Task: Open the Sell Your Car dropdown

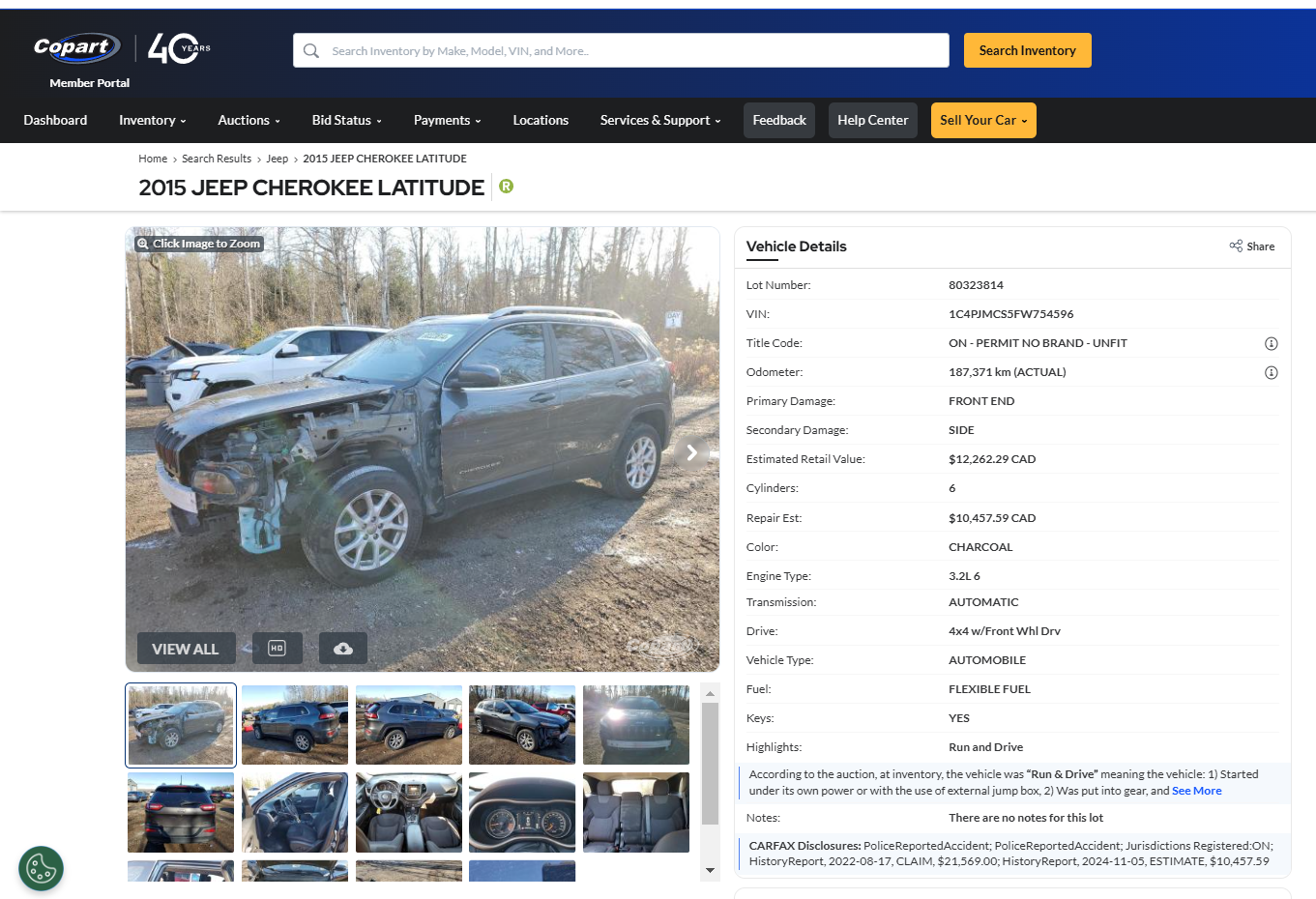Action: tap(983, 121)
